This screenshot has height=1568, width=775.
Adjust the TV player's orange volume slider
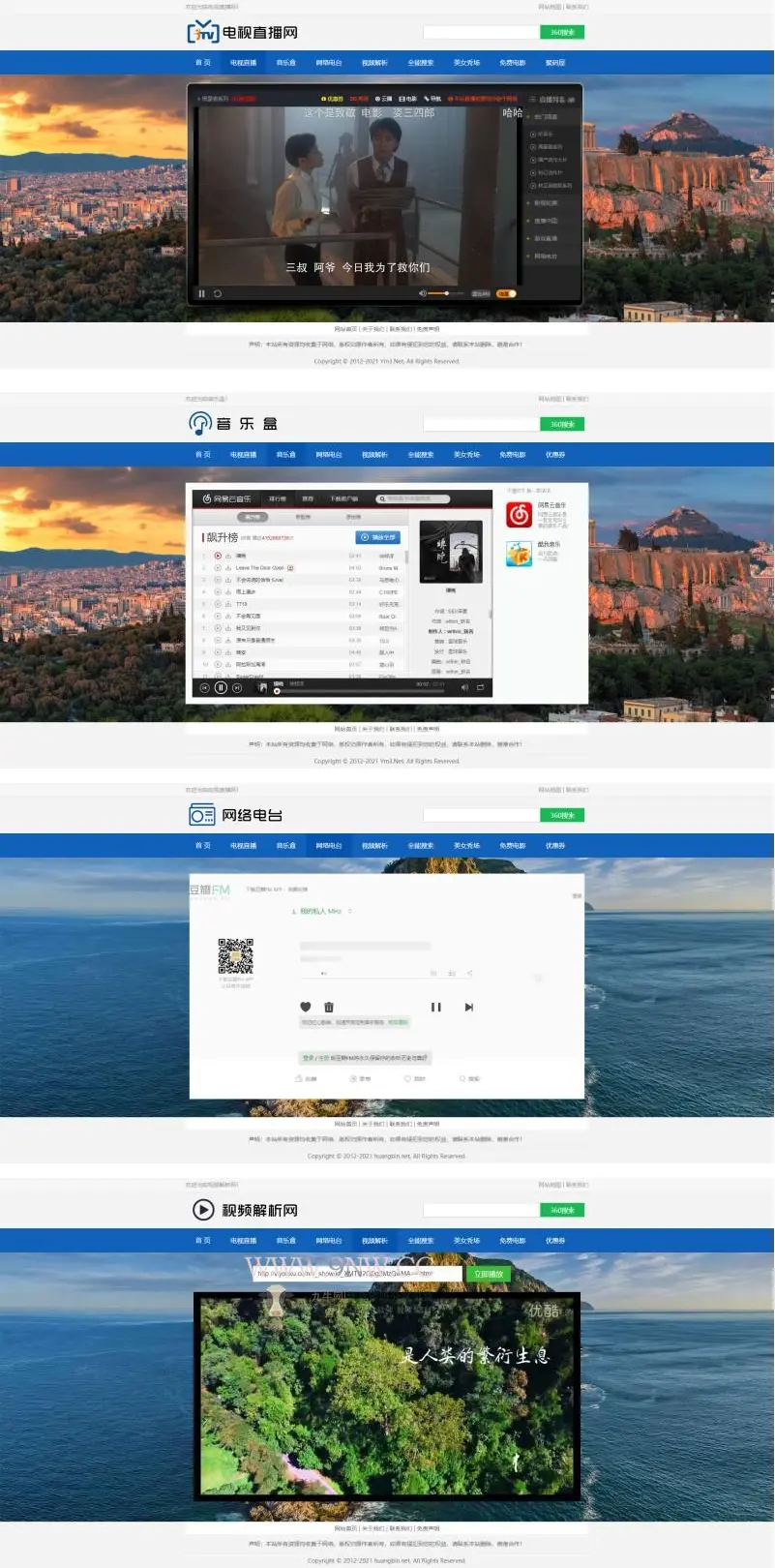coord(446,293)
